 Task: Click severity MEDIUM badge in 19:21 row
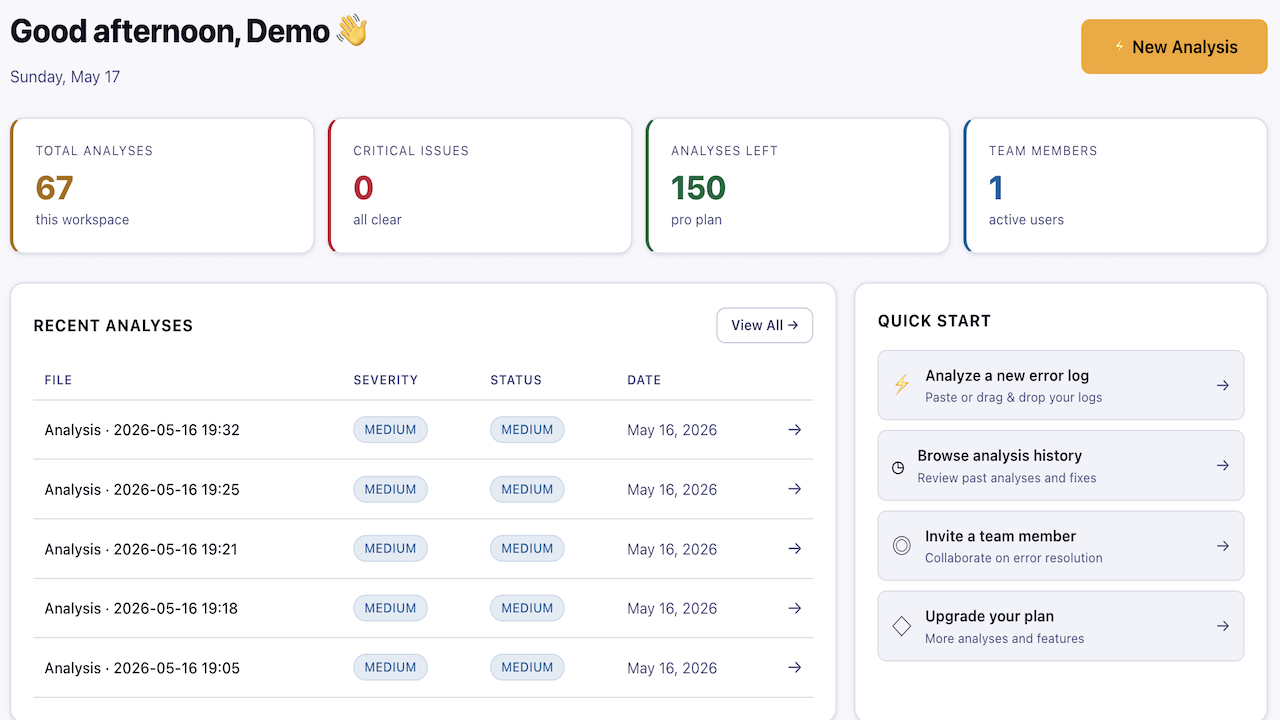click(390, 549)
